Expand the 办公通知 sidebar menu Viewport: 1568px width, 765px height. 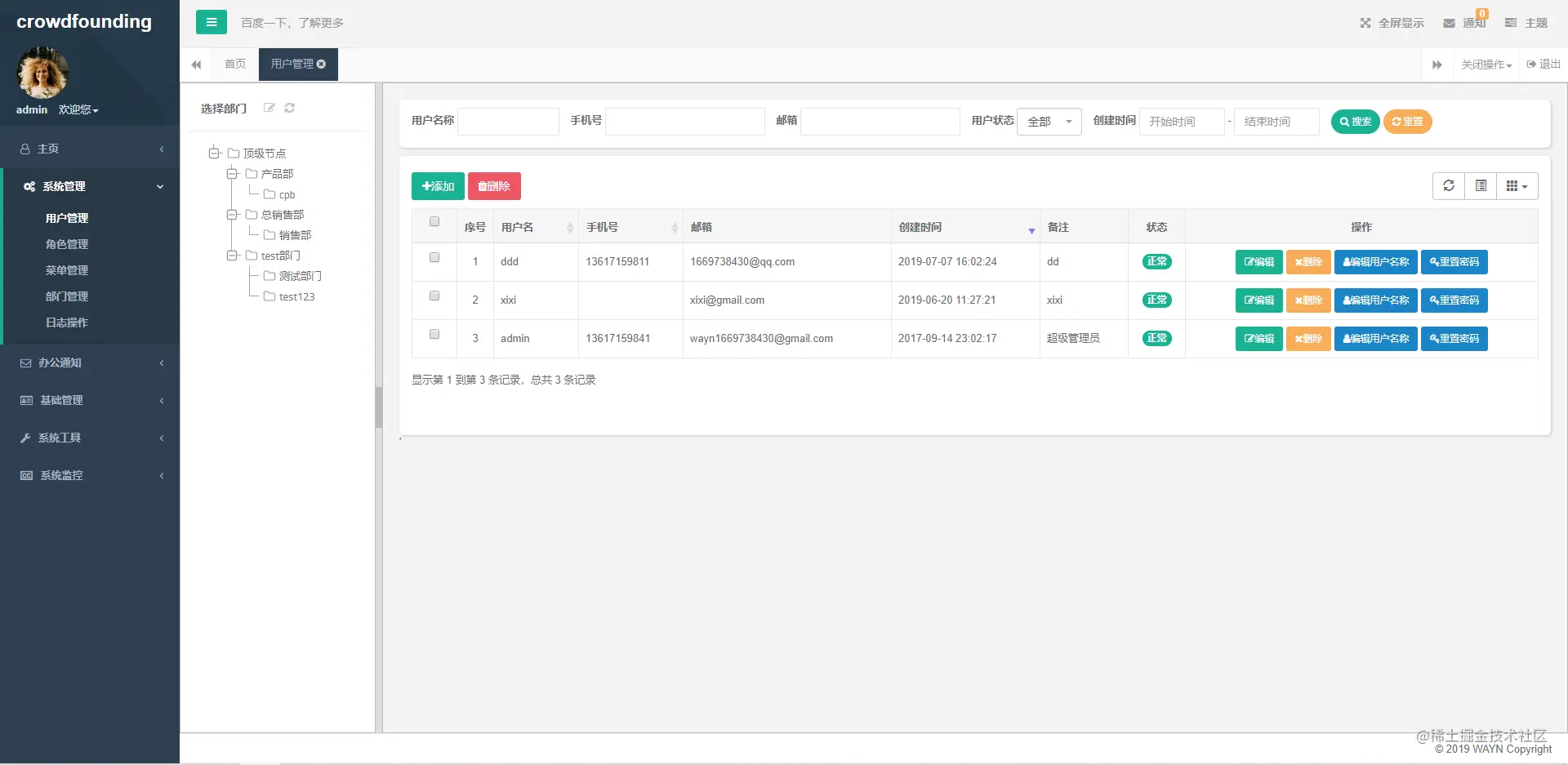coord(90,362)
